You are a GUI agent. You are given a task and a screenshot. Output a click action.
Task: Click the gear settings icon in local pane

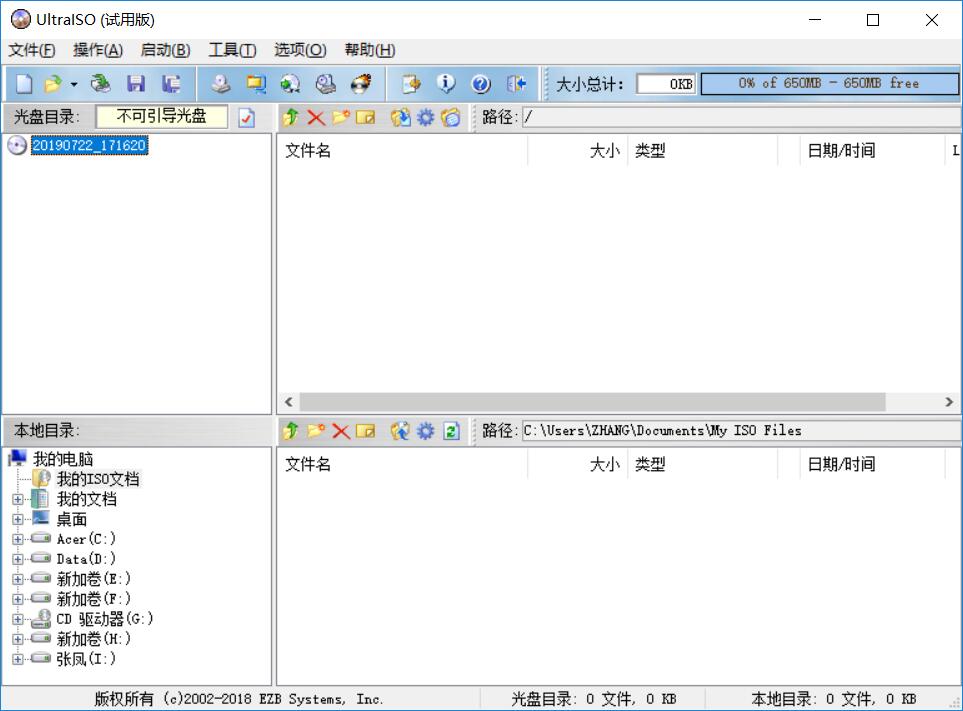426,431
